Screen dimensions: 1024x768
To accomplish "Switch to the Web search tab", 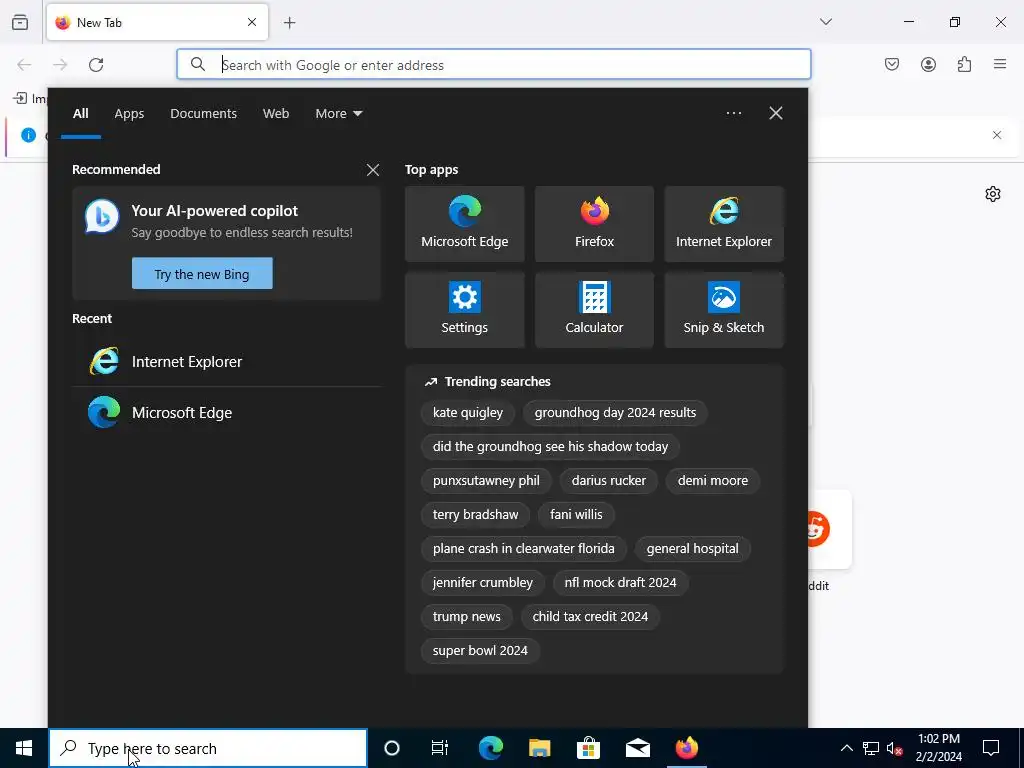I will tap(276, 114).
